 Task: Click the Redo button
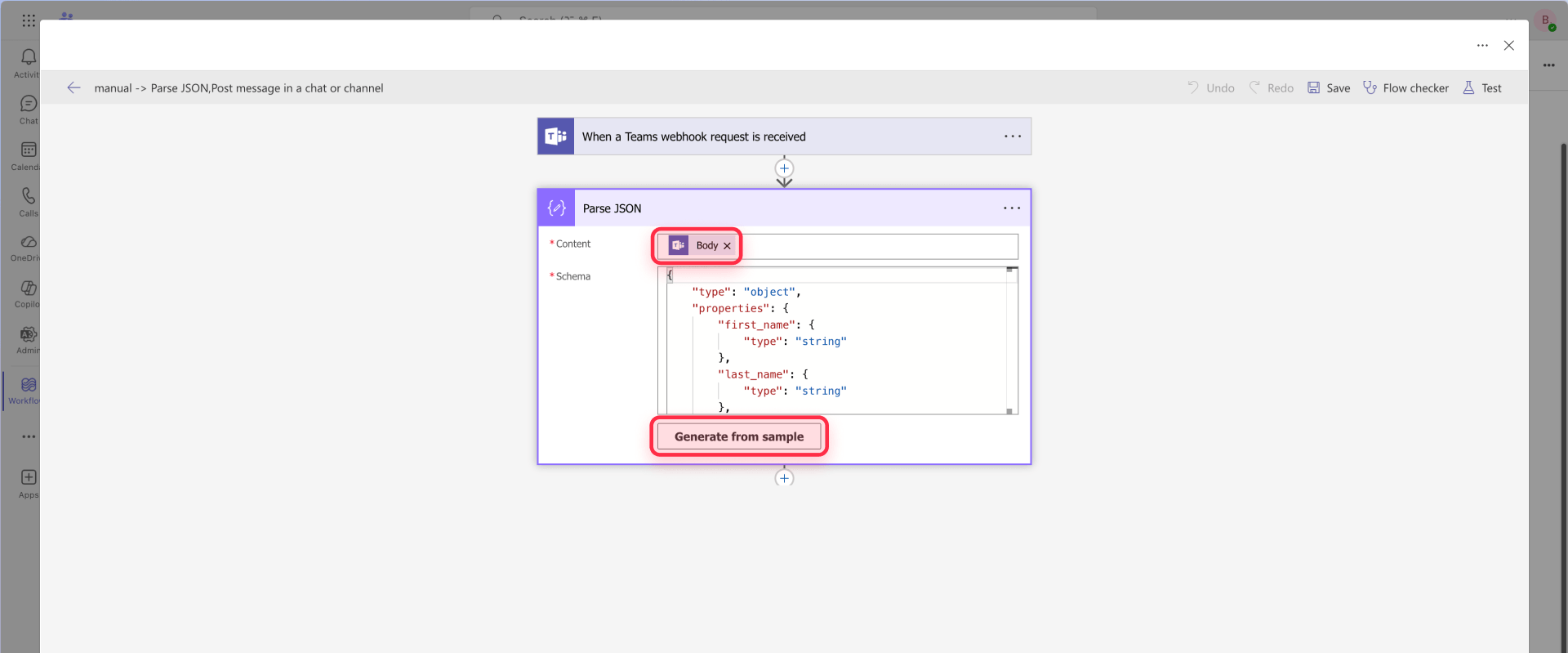(1272, 87)
